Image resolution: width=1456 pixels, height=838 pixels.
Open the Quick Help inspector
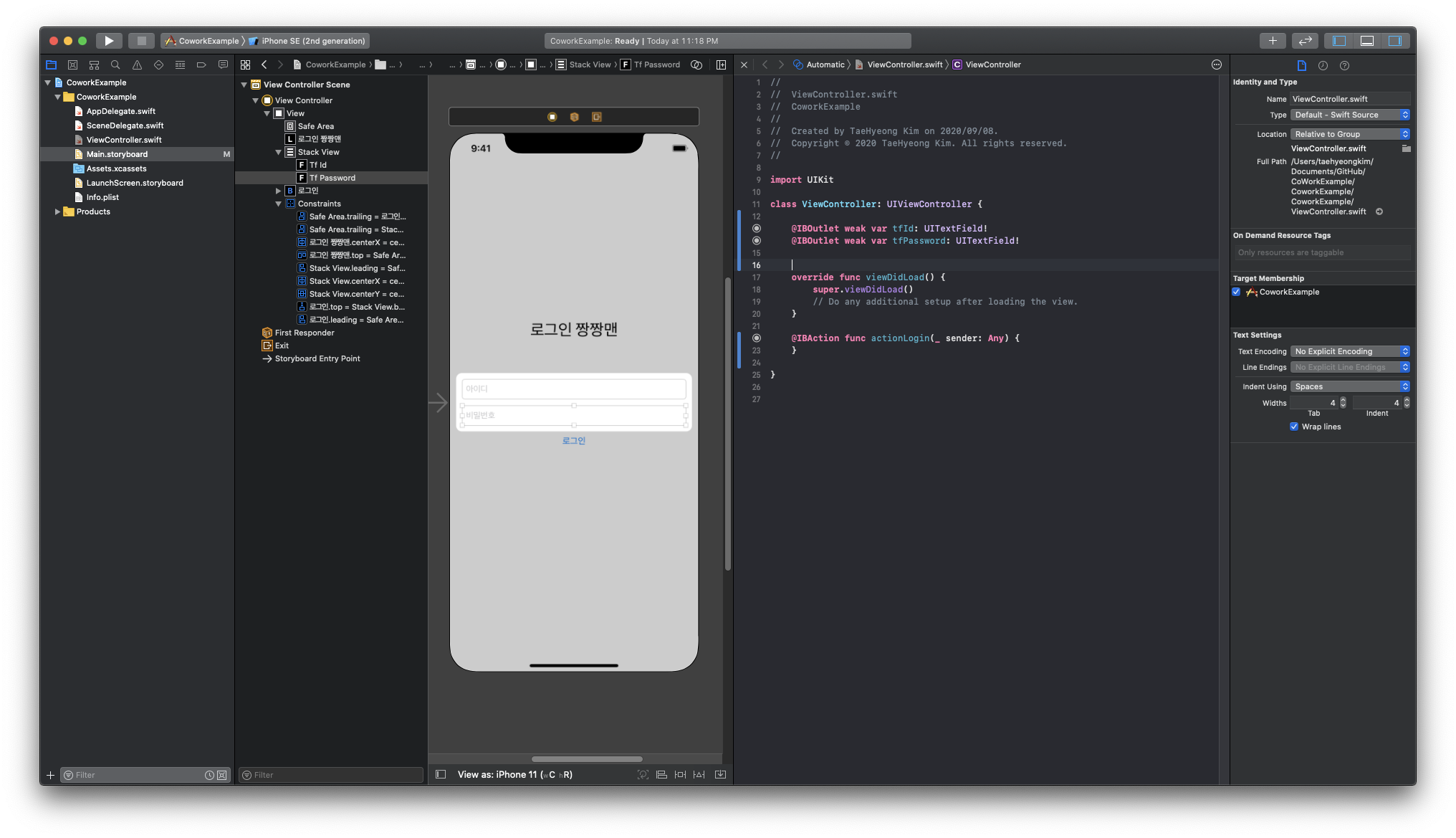[1344, 65]
